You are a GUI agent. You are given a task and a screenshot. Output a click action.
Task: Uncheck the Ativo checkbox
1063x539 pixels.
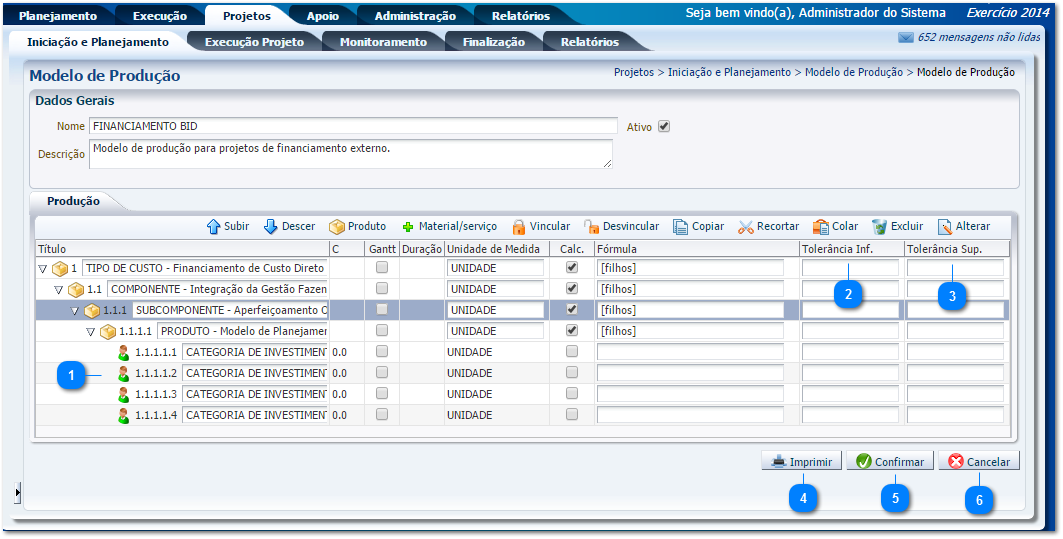point(663,127)
